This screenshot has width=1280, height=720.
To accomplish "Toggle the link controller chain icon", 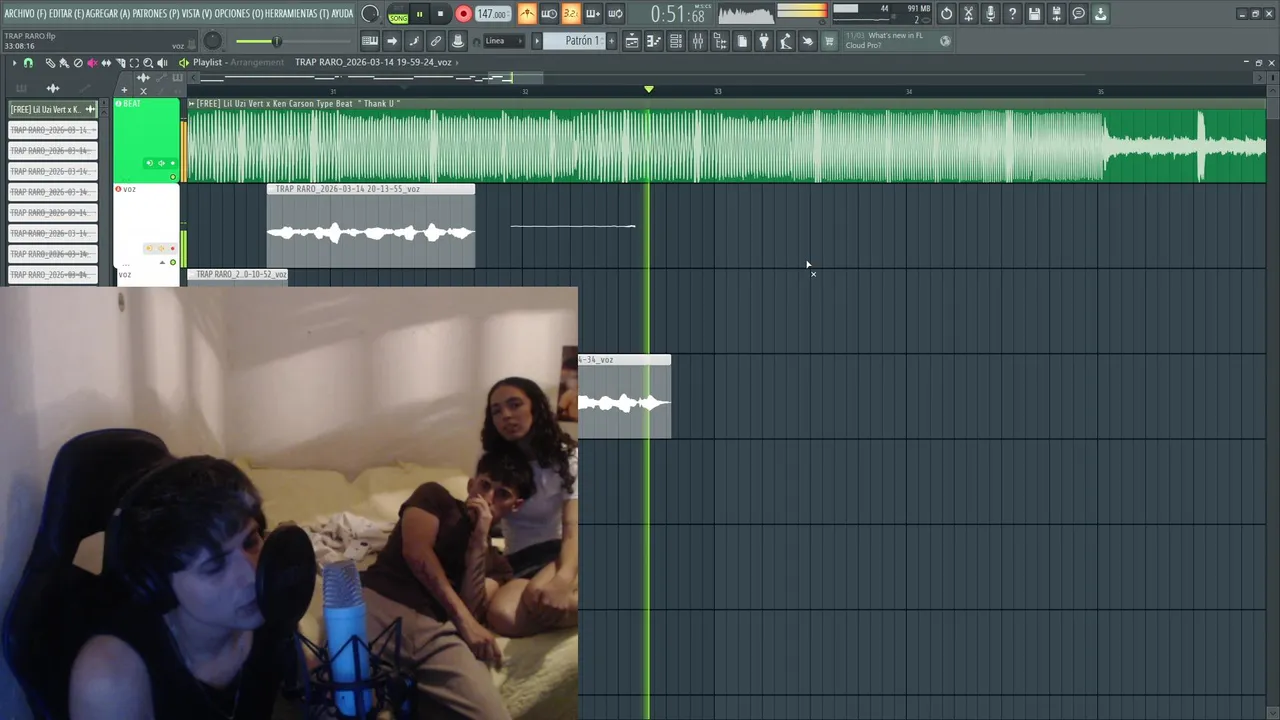I will (x=436, y=41).
